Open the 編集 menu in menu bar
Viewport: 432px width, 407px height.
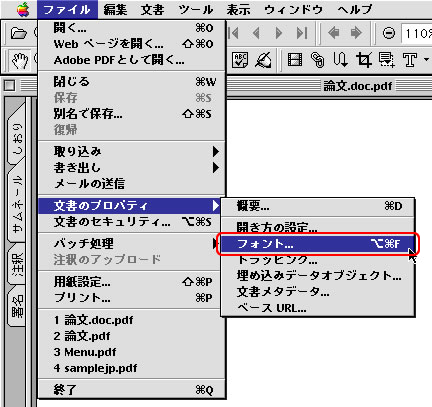(x=115, y=9)
